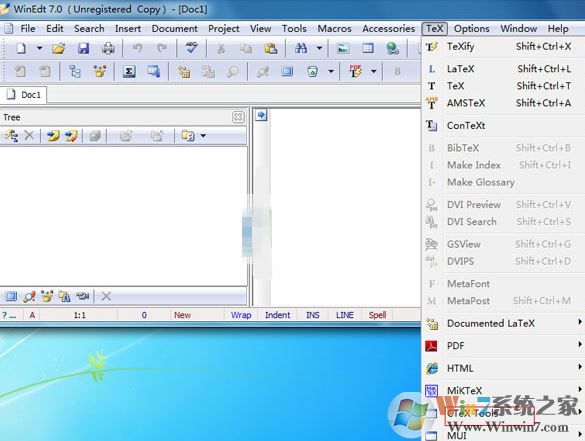Open the Macros menu
This screenshot has width=585, height=441.
334,29
